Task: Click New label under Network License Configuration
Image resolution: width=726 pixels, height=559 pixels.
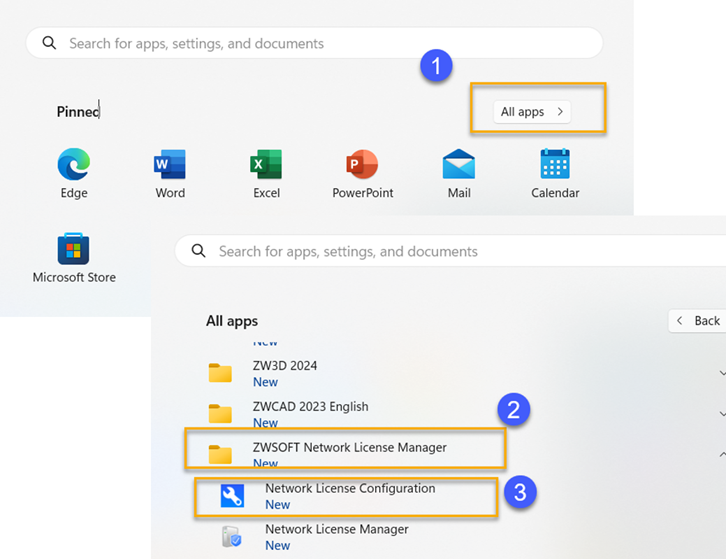Action: click(277, 504)
